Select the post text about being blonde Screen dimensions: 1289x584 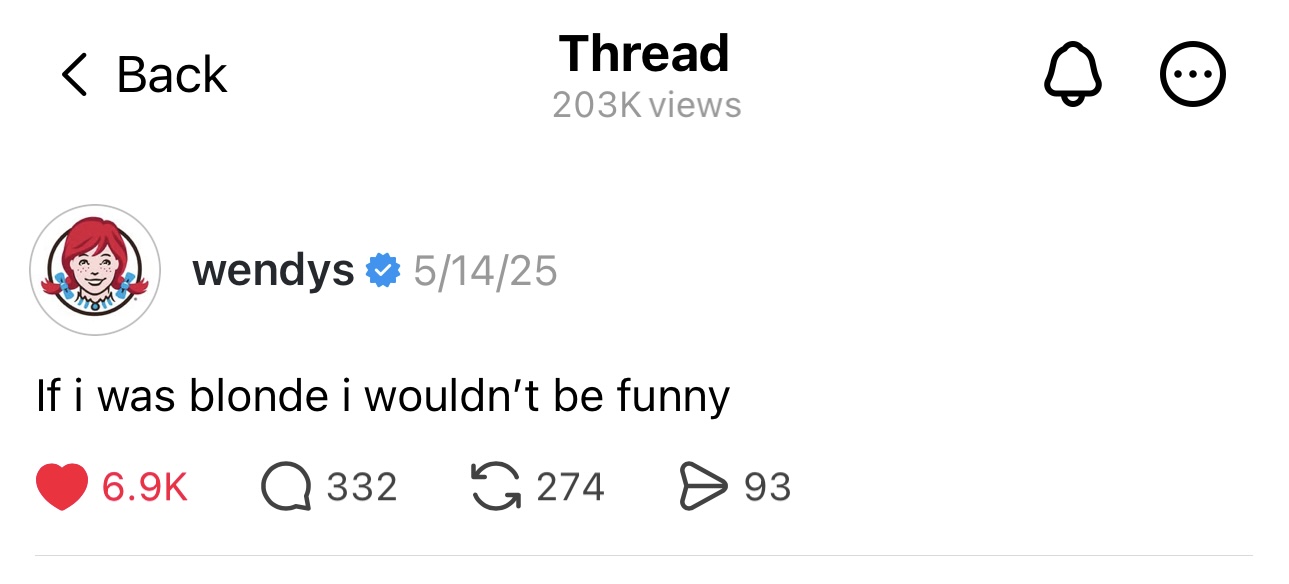383,397
